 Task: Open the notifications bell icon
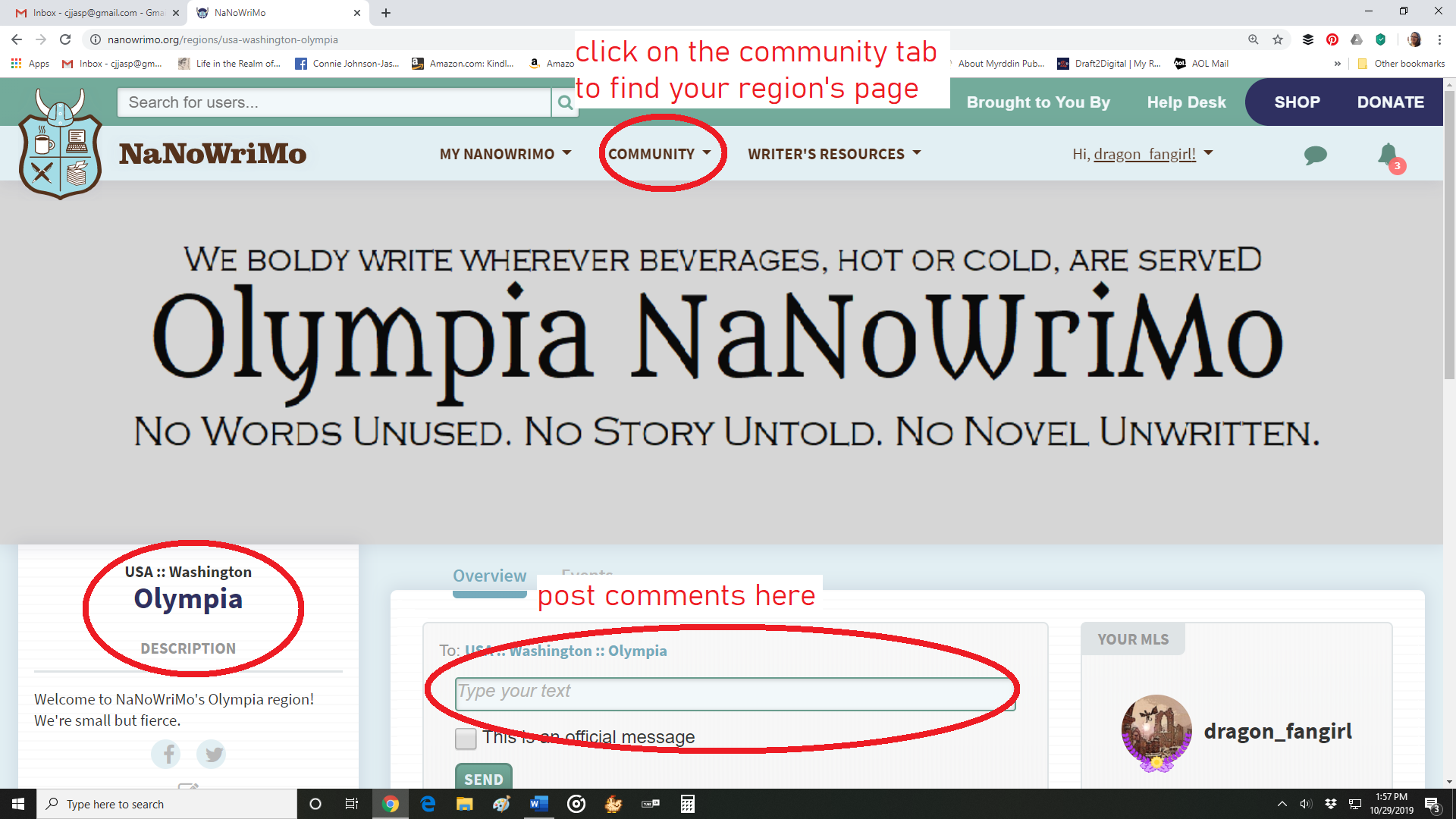tap(1388, 155)
